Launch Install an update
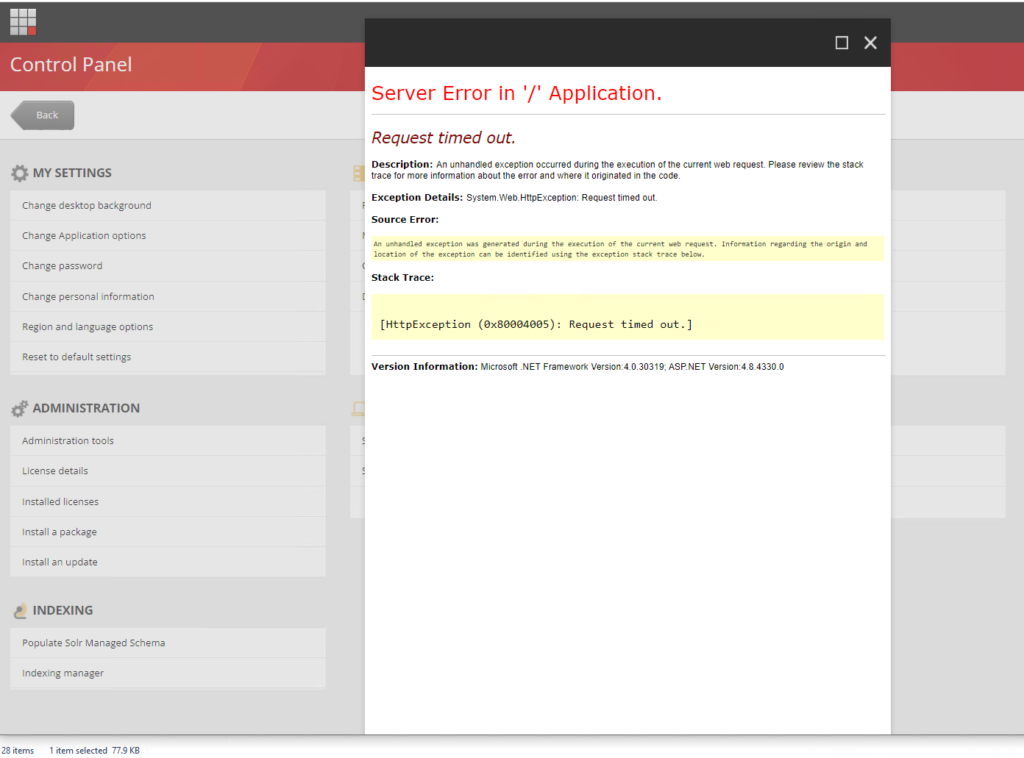This screenshot has width=1024, height=758. coord(168,562)
